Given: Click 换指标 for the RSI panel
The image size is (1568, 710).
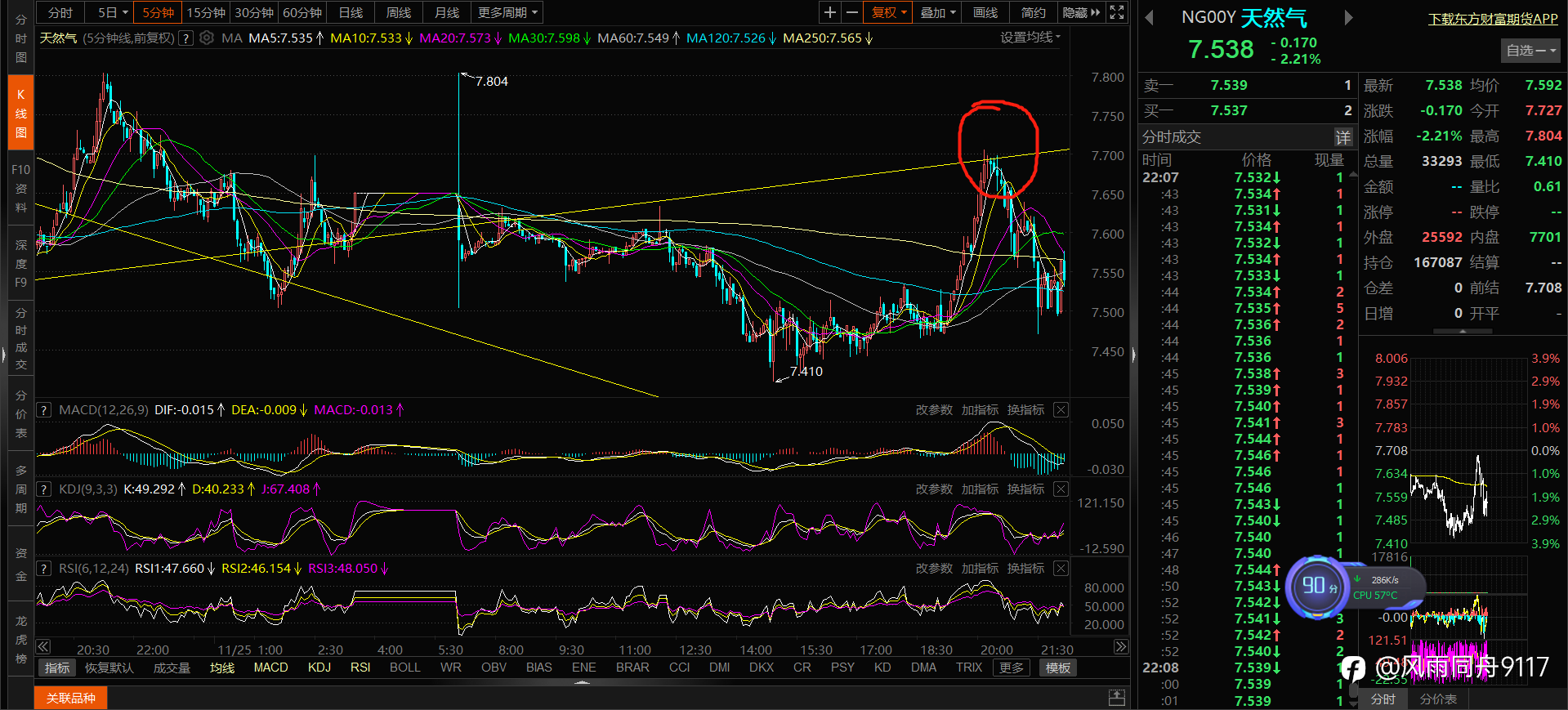Looking at the screenshot, I should pyautogui.click(x=1025, y=569).
